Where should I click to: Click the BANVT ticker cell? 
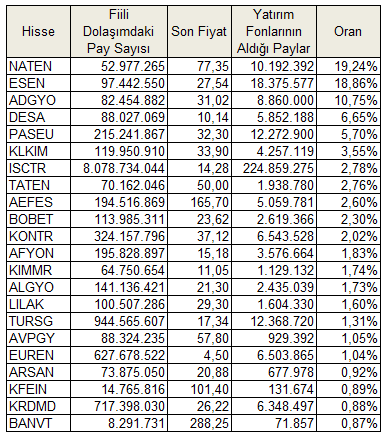pyautogui.click(x=38, y=423)
